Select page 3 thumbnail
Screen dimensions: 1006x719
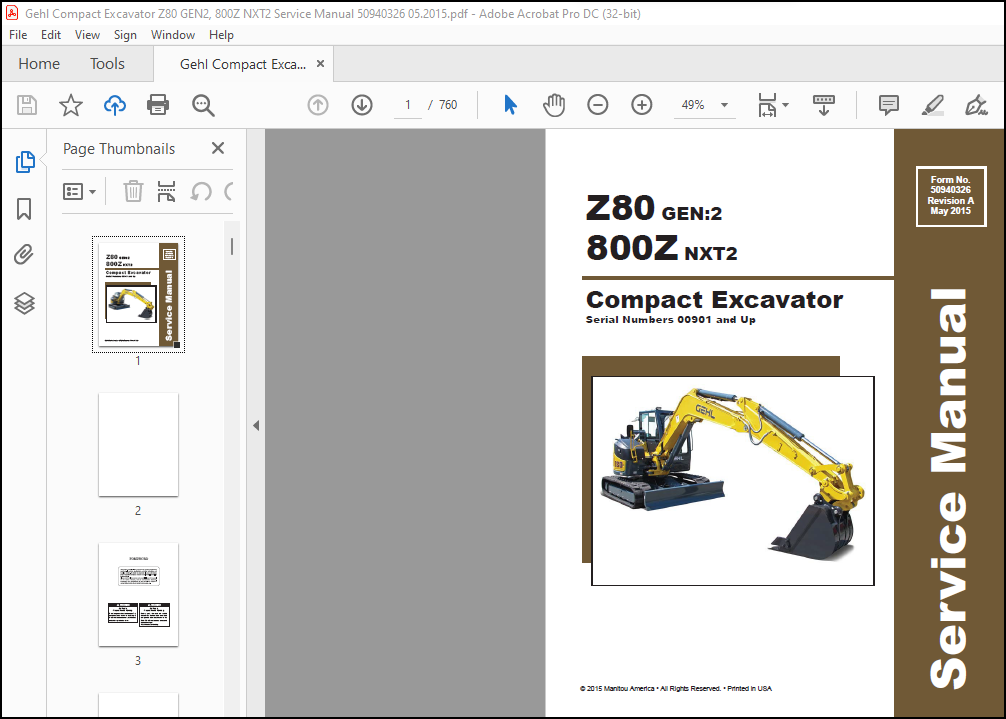click(139, 595)
